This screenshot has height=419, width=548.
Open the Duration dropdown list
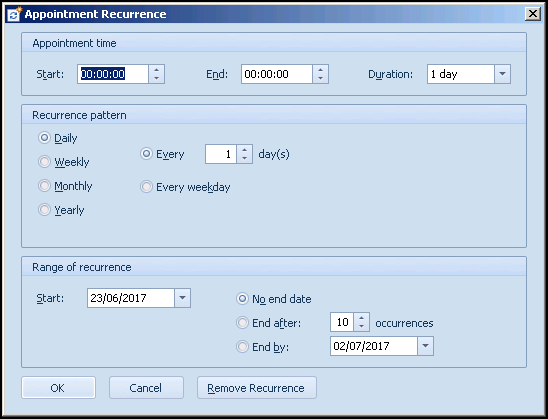tap(503, 74)
